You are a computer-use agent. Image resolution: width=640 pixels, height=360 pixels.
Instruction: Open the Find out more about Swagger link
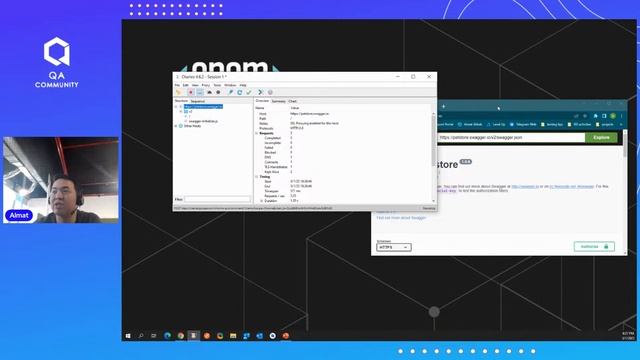click(401, 218)
